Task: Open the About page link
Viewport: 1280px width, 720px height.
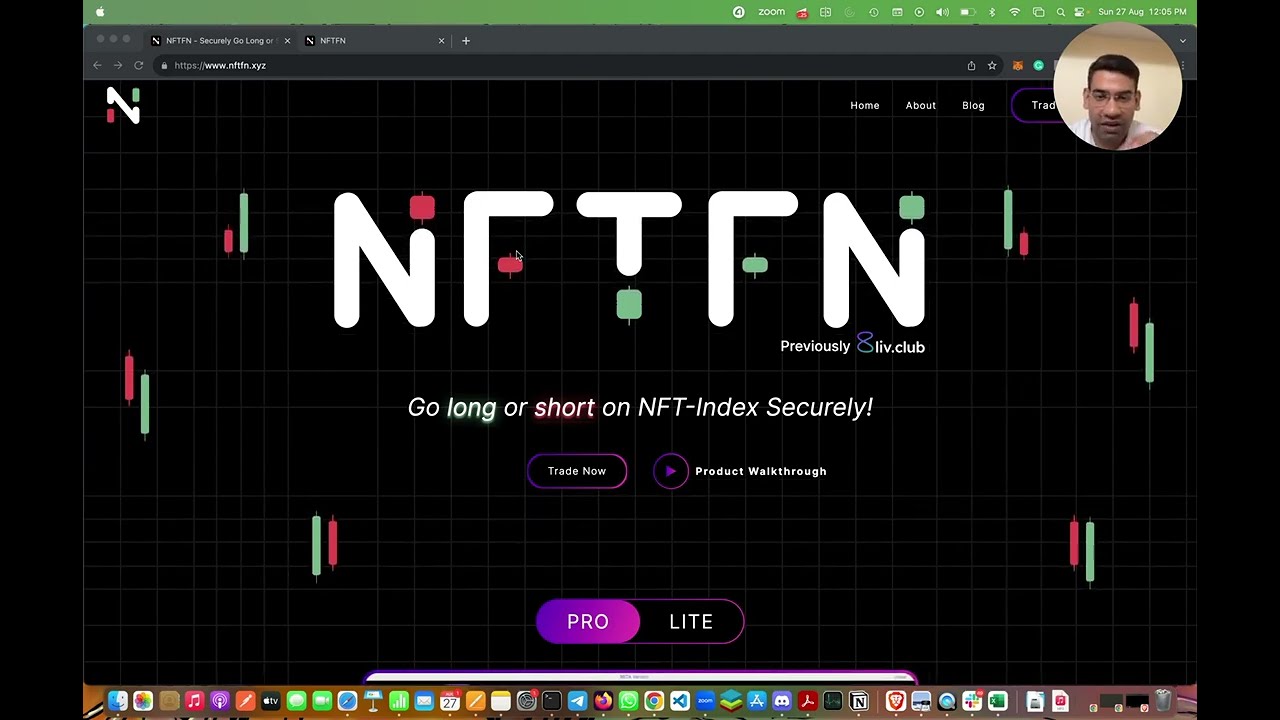Action: click(x=921, y=105)
